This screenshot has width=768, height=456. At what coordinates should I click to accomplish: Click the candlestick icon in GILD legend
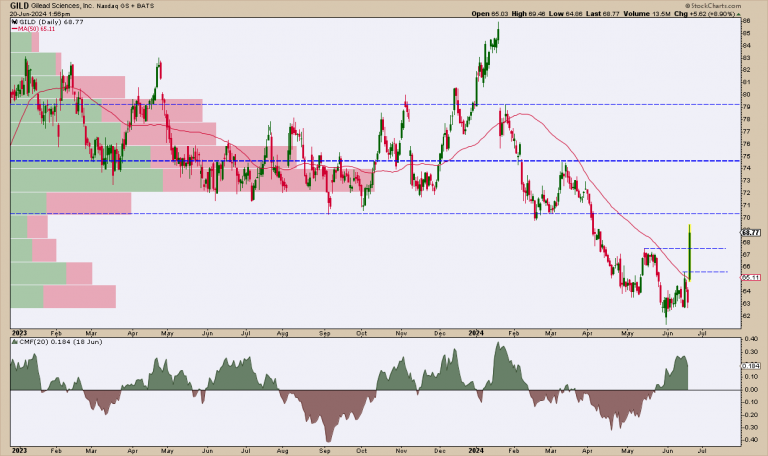tap(15, 22)
